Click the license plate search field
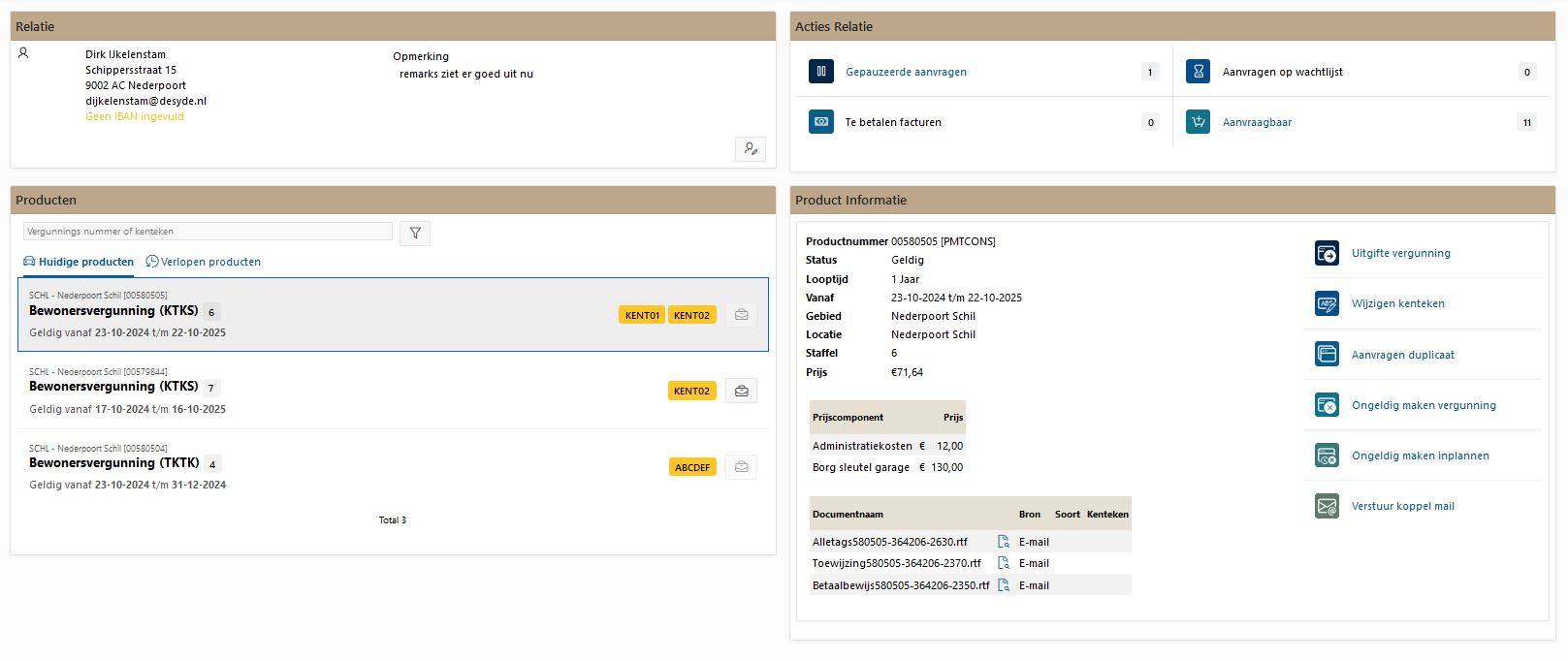 coord(208,232)
